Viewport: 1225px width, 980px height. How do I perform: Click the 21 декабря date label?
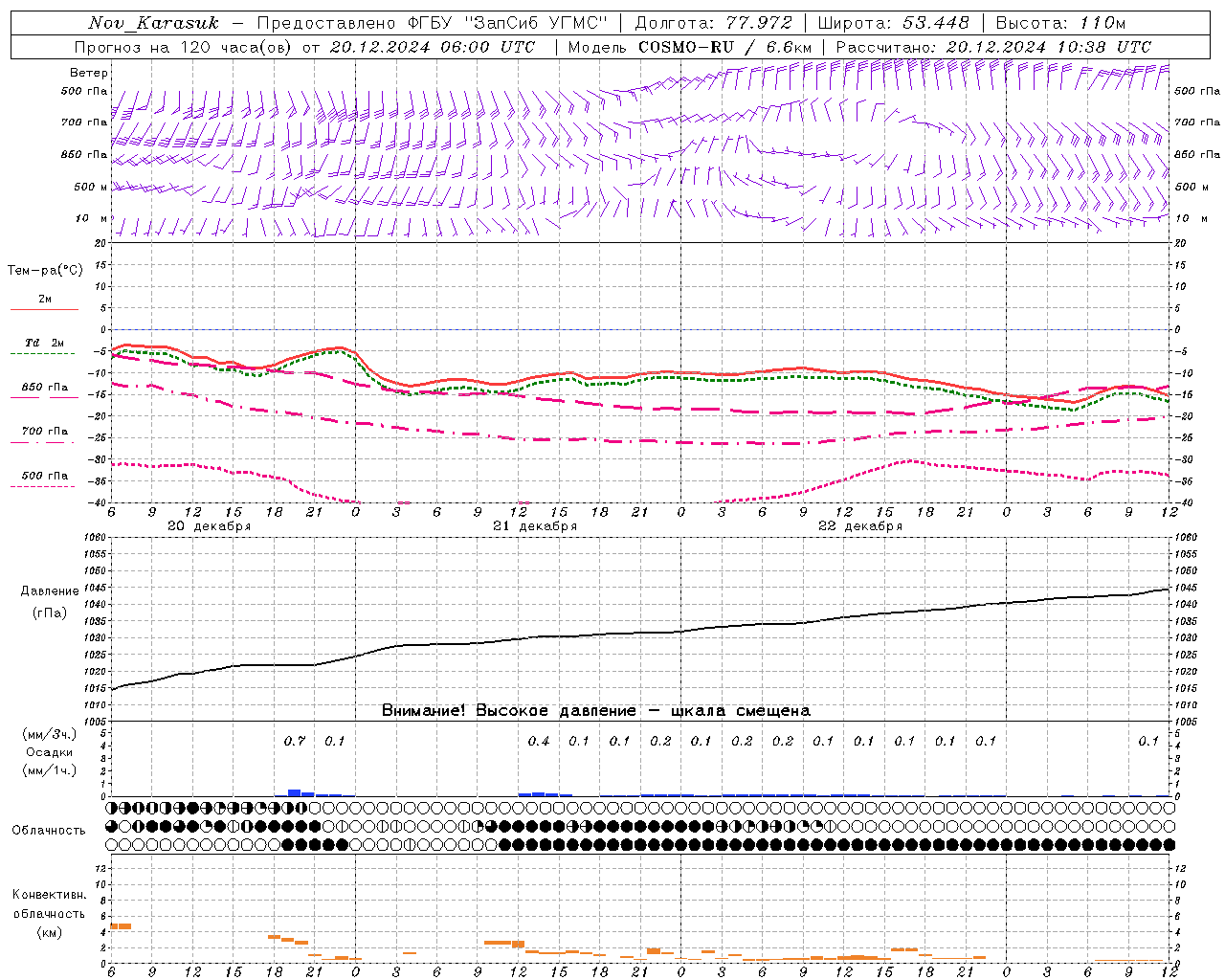click(535, 526)
